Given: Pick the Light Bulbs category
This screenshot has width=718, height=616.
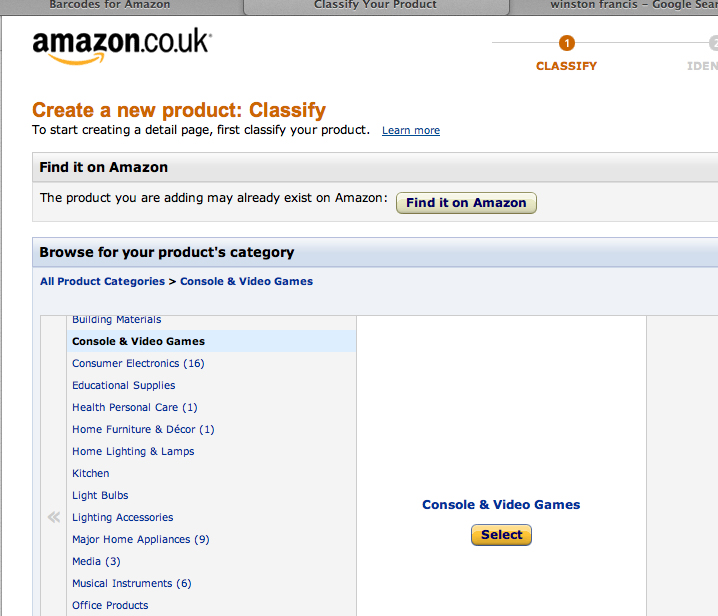Looking at the screenshot, I should click(100, 495).
